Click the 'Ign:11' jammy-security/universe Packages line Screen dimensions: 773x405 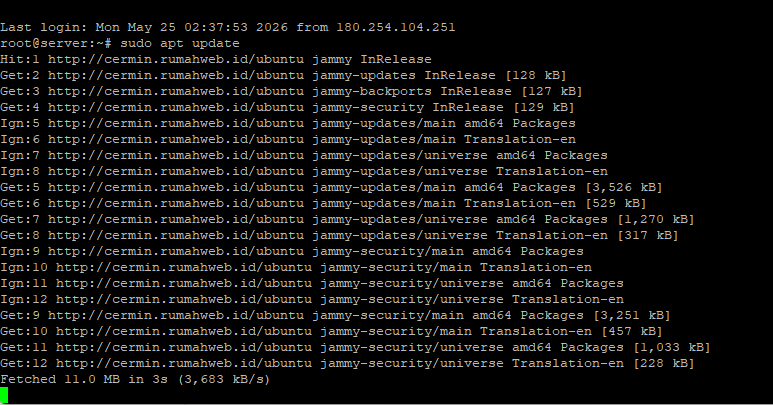pyautogui.click(x=312, y=284)
